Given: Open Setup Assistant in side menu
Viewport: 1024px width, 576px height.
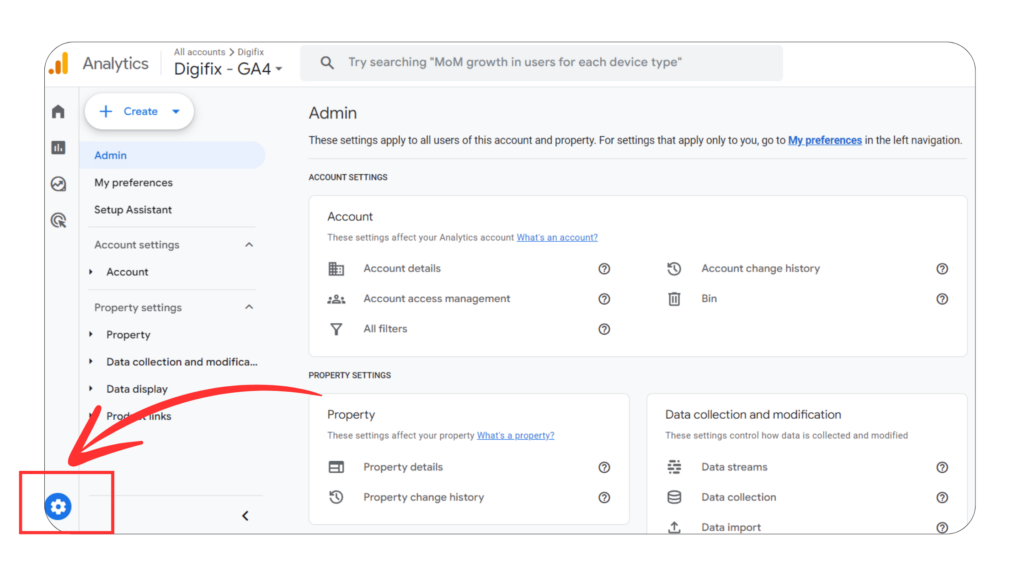Looking at the screenshot, I should coord(133,210).
